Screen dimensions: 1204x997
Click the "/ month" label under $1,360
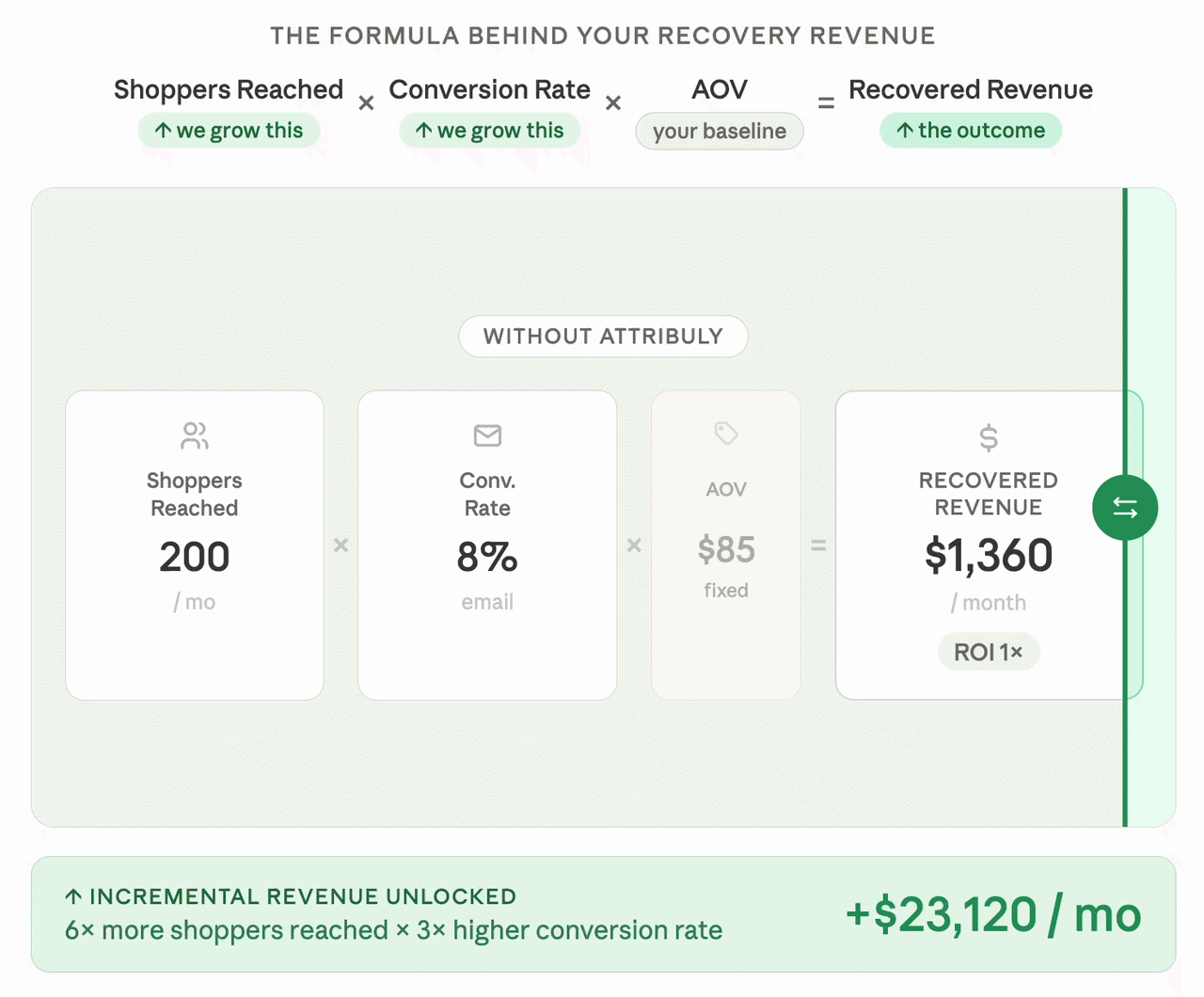pos(989,603)
